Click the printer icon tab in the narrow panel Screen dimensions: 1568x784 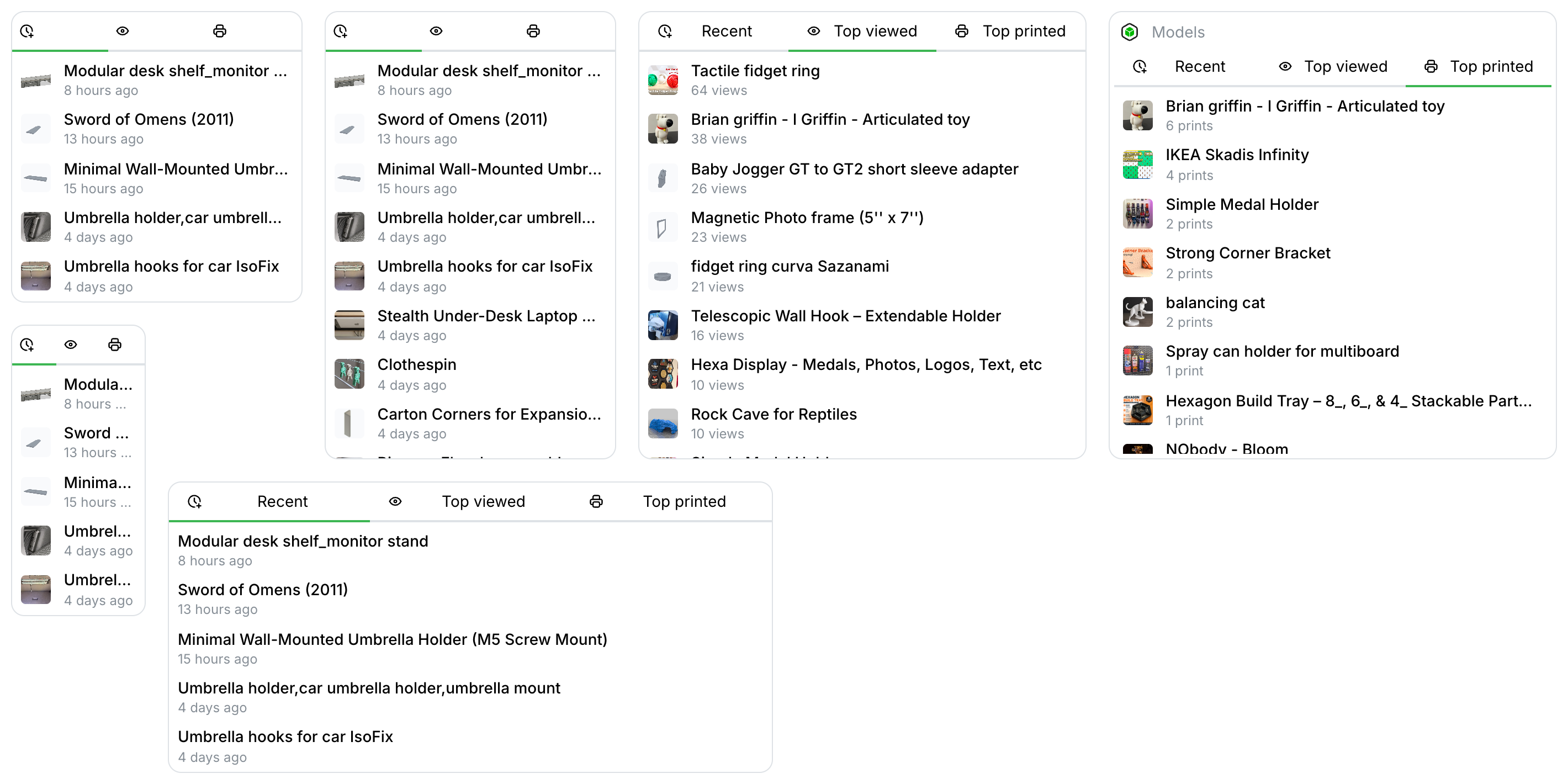114,345
